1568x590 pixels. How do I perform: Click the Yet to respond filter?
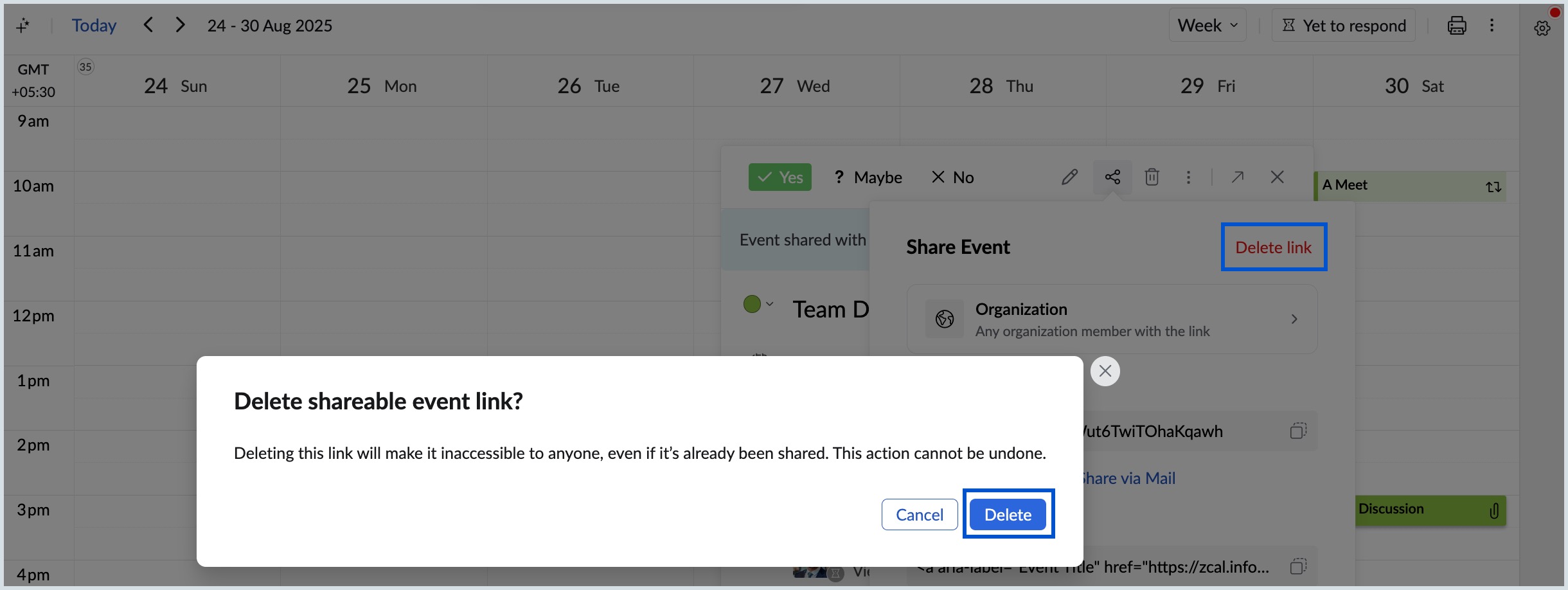pos(1344,25)
